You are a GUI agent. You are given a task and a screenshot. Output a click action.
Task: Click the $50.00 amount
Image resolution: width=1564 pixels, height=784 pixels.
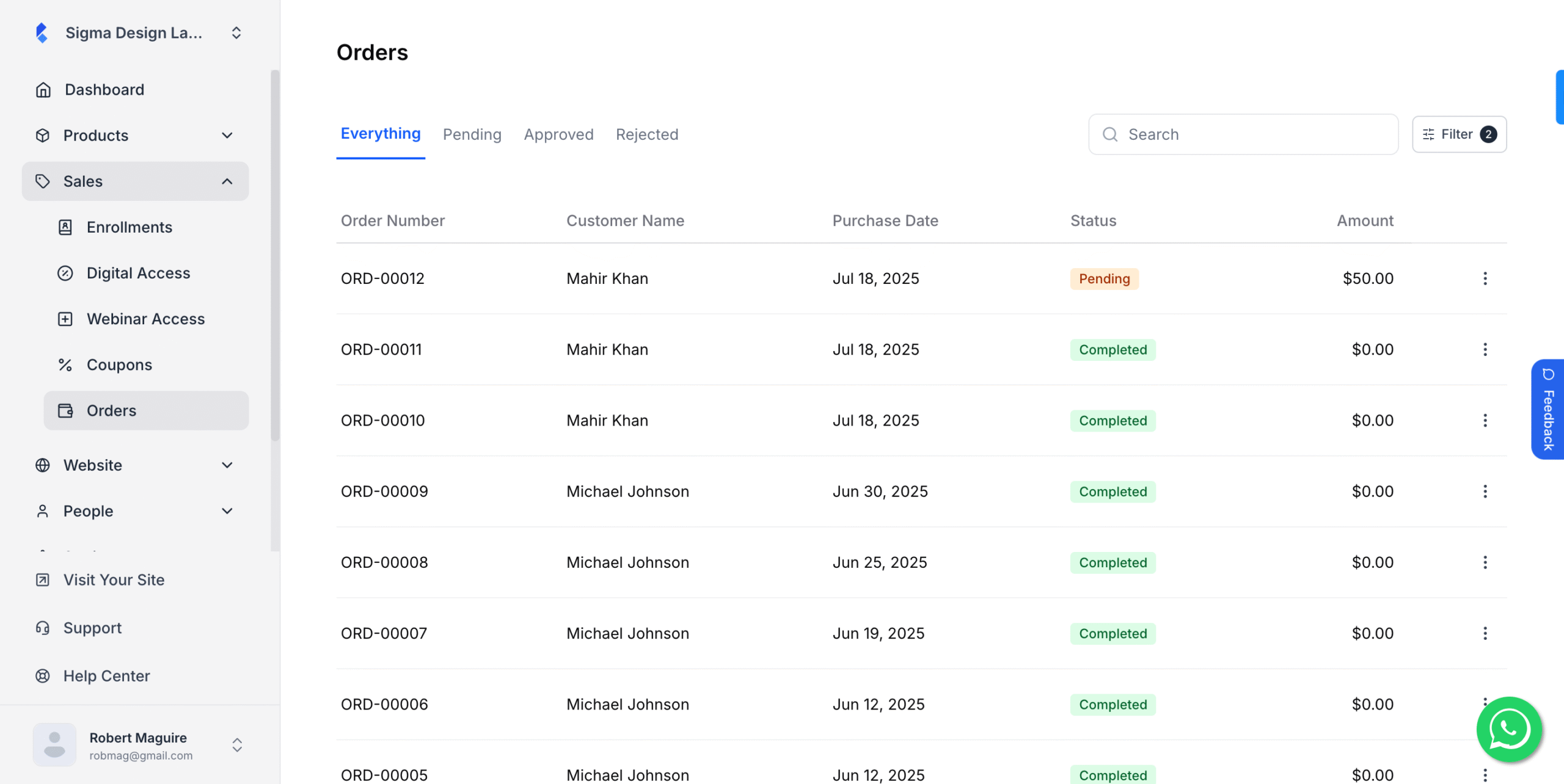tap(1368, 278)
